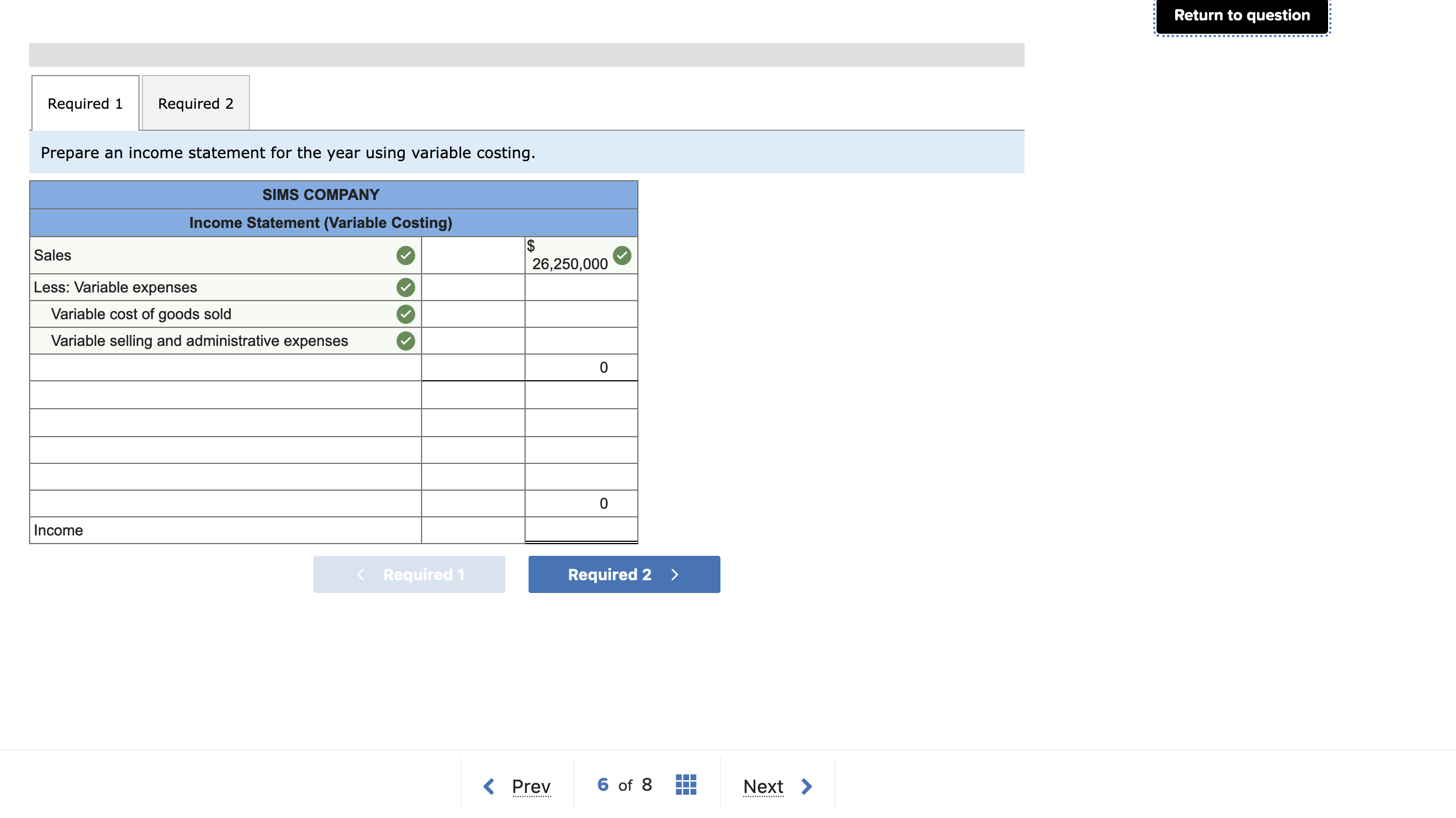Click the green checkmark beside Sales label
The height and width of the screenshot is (818, 1456).
(405, 255)
